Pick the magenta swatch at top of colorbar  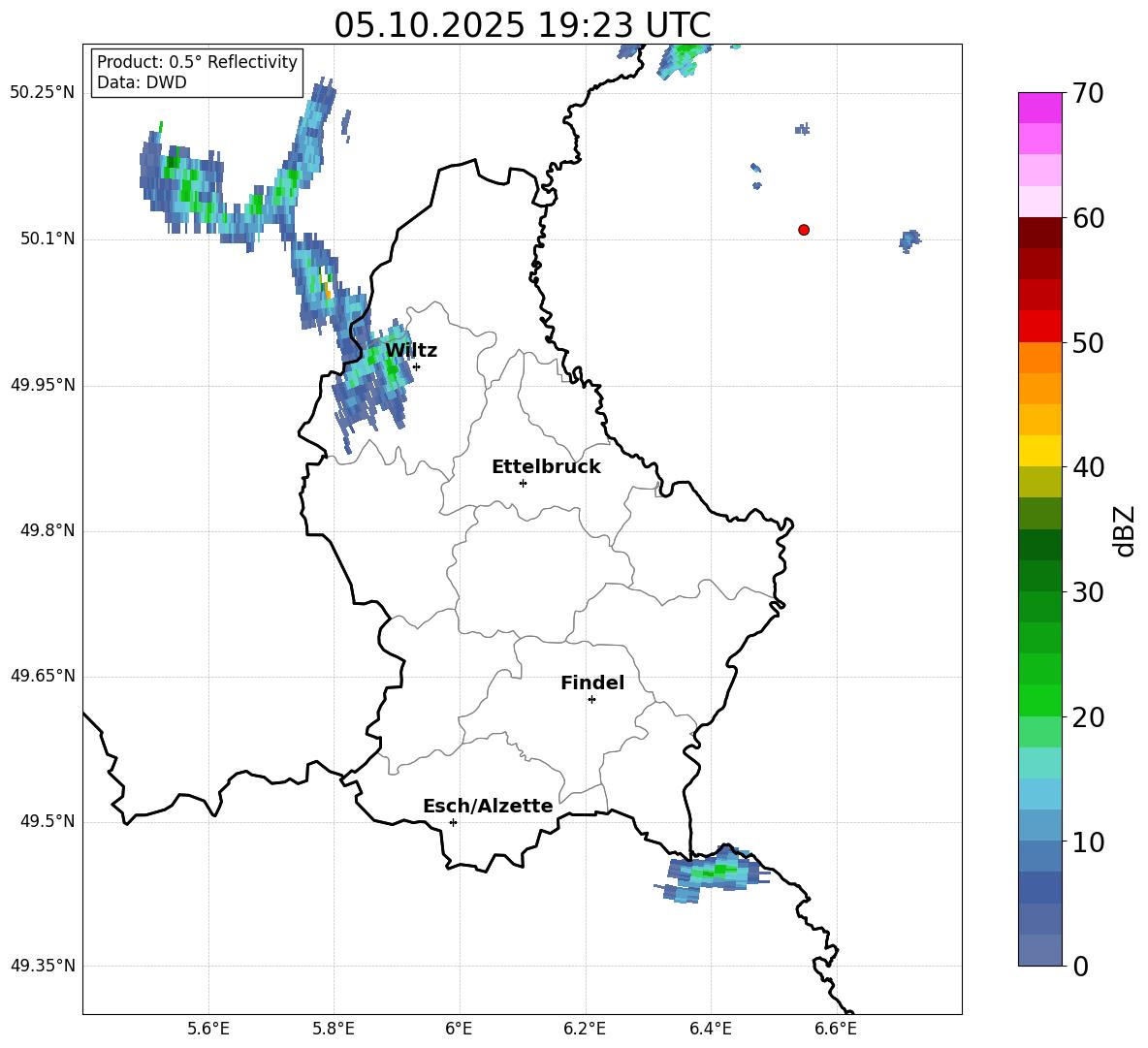(x=1039, y=108)
